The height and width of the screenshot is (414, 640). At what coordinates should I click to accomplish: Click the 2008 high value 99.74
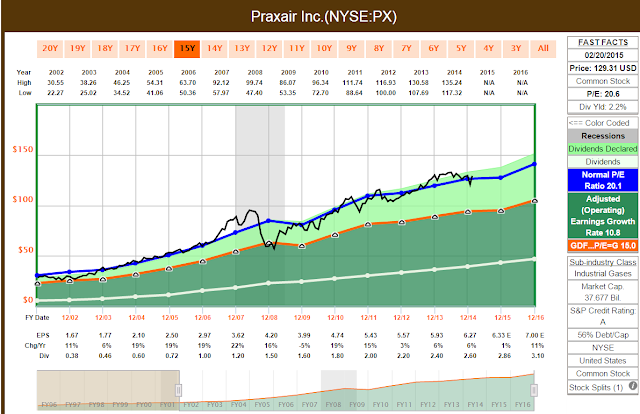255,82
